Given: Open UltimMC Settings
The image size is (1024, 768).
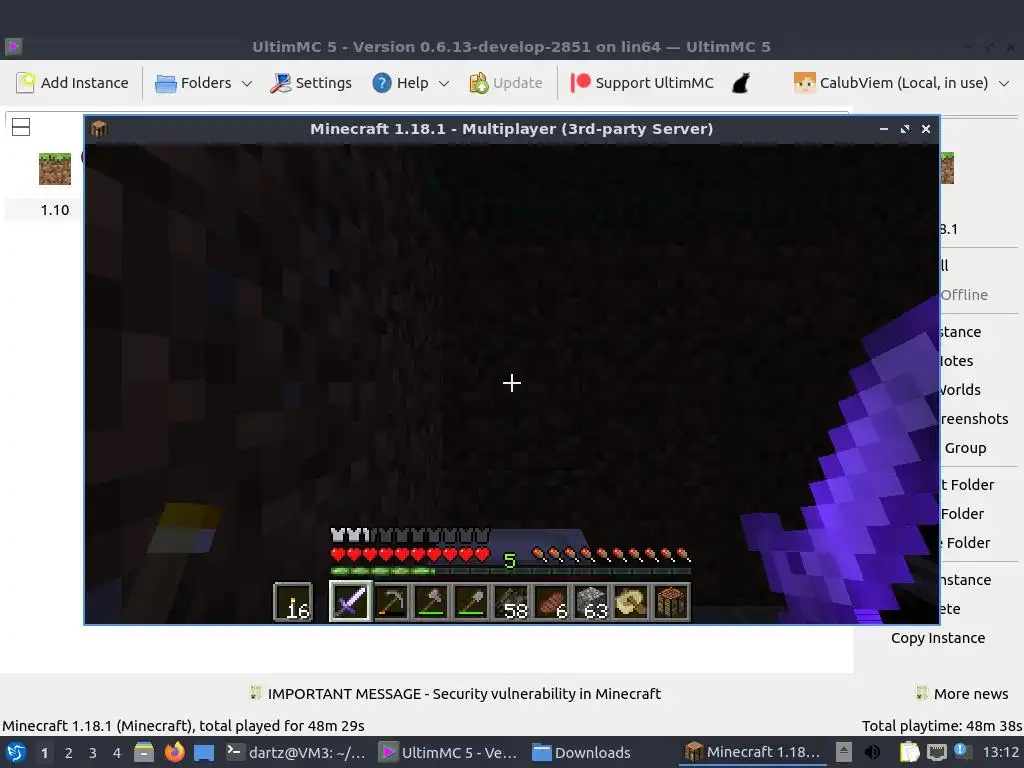Looking at the screenshot, I should 311,83.
